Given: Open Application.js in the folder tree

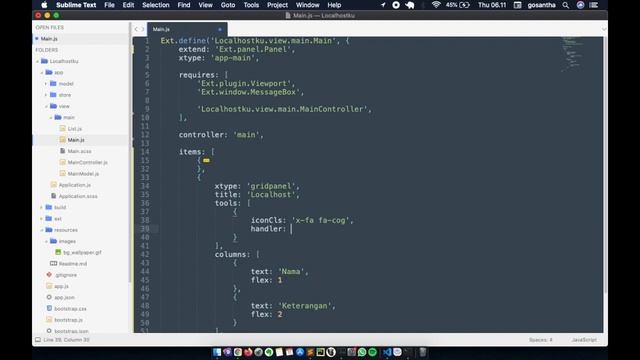Looking at the screenshot, I should (x=74, y=185).
